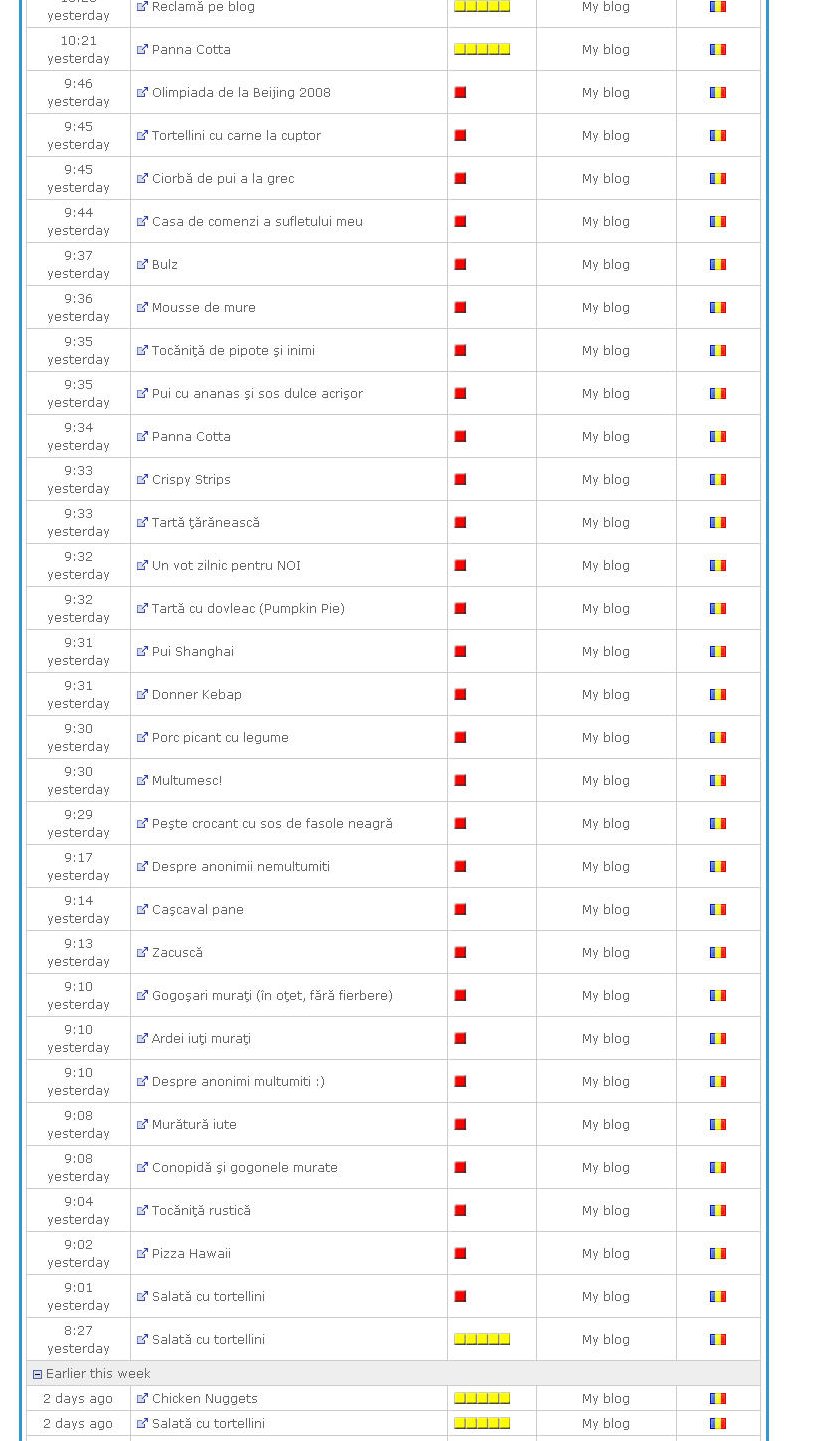819x1441 pixels.
Task: Open the Olimpiada de la Beijing 2008 link
Action: click(241, 93)
